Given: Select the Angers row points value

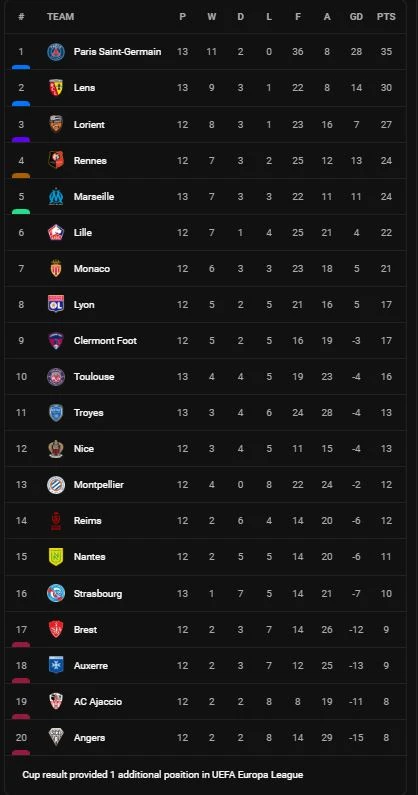Looking at the screenshot, I should (386, 738).
